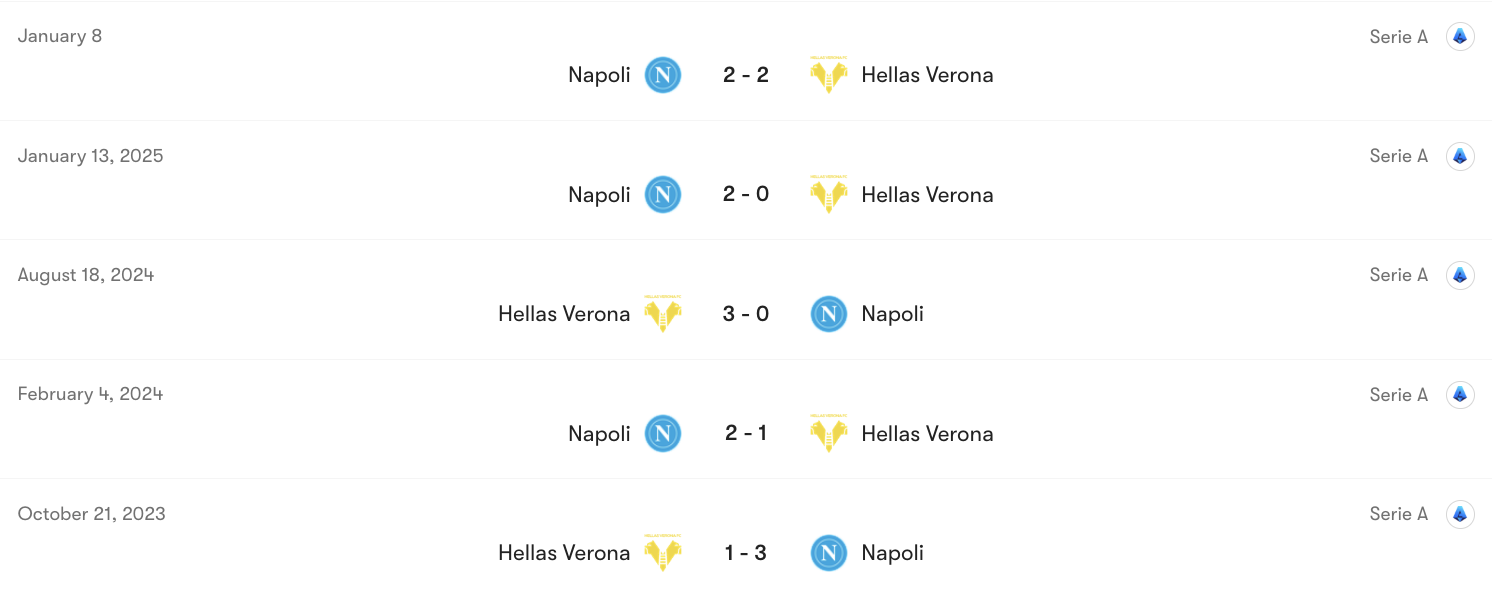Open the Serie A icon on the October 21 row

point(1460,514)
